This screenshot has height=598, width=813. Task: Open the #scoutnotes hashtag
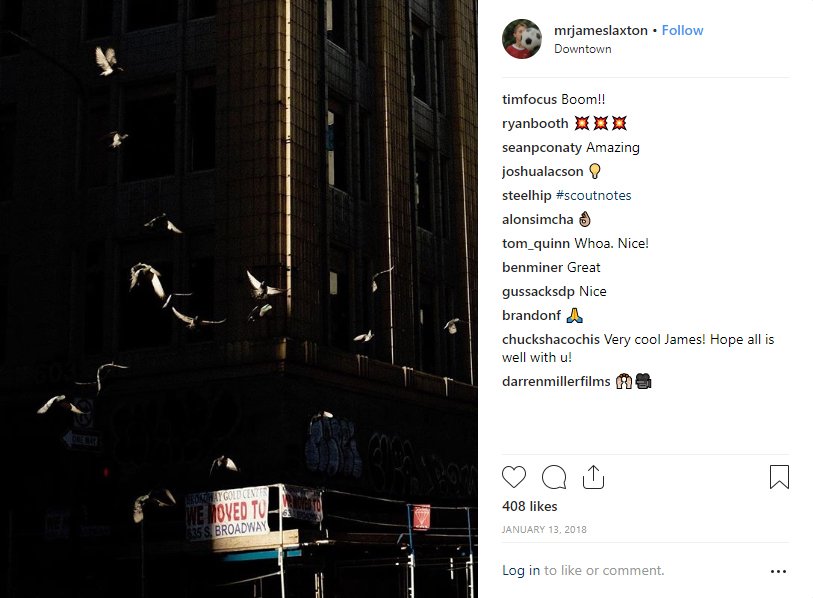pyautogui.click(x=593, y=196)
